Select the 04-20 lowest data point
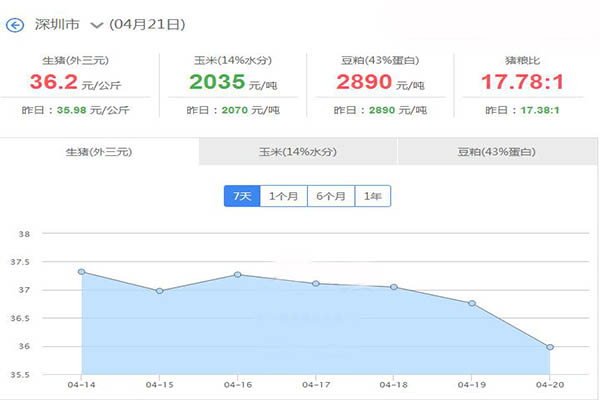Image resolution: width=600 pixels, height=400 pixels. [x=549, y=347]
